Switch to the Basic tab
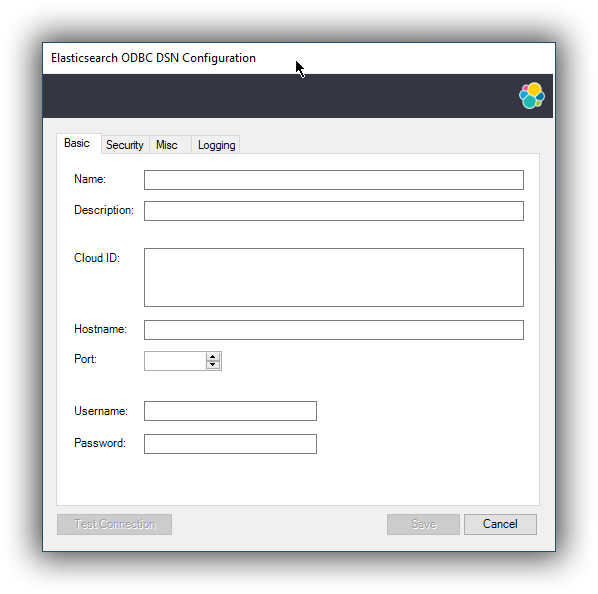 [79, 143]
